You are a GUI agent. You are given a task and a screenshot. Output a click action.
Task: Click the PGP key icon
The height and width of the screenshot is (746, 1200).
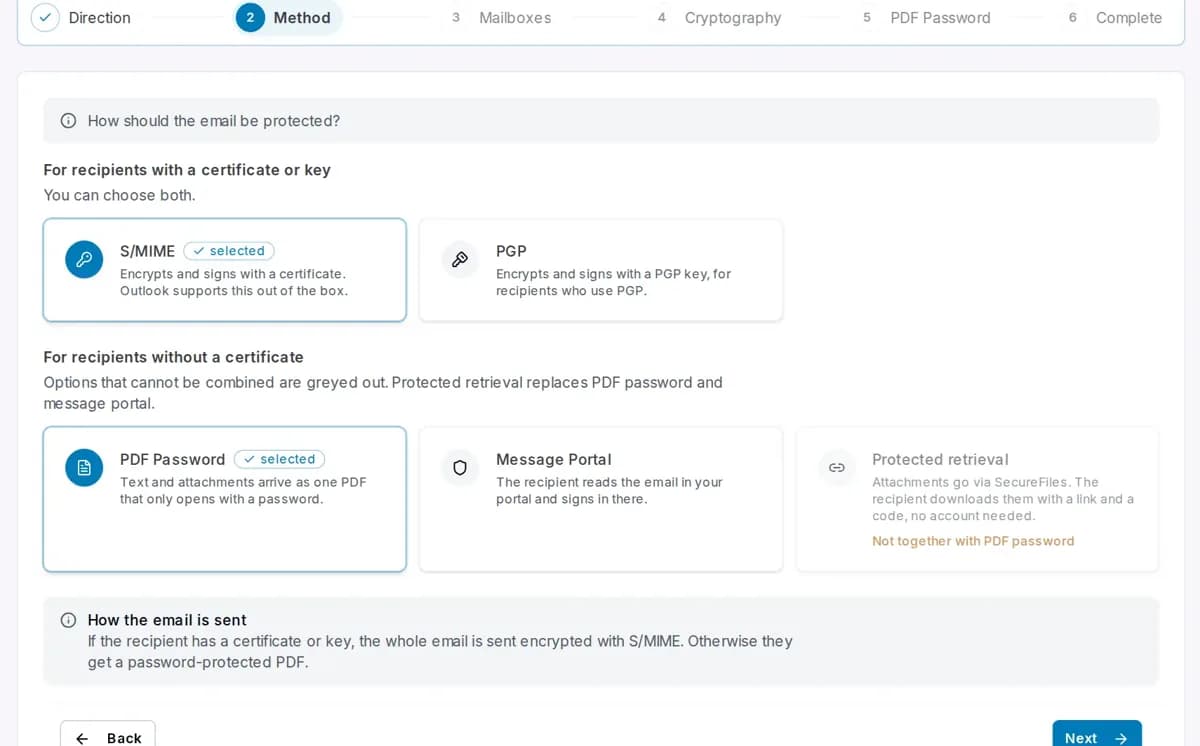point(460,259)
